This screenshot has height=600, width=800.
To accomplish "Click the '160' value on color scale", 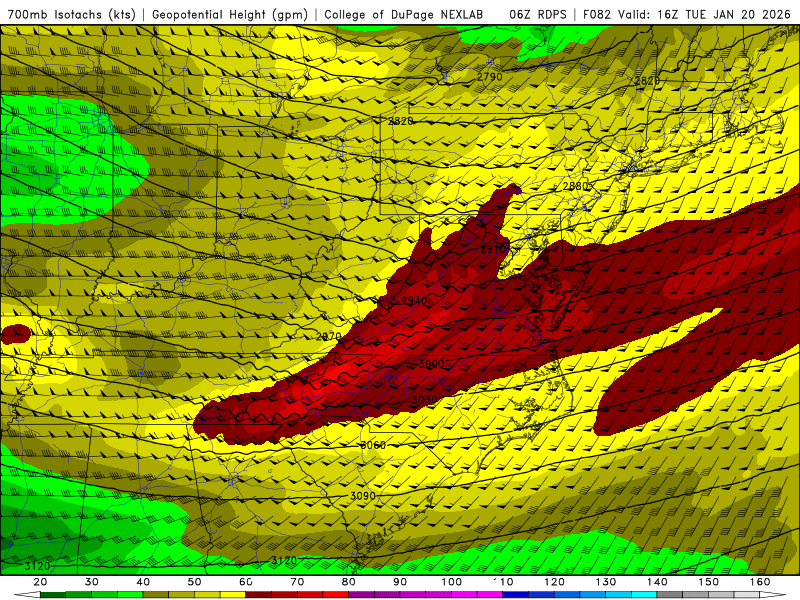I will pos(760,582).
